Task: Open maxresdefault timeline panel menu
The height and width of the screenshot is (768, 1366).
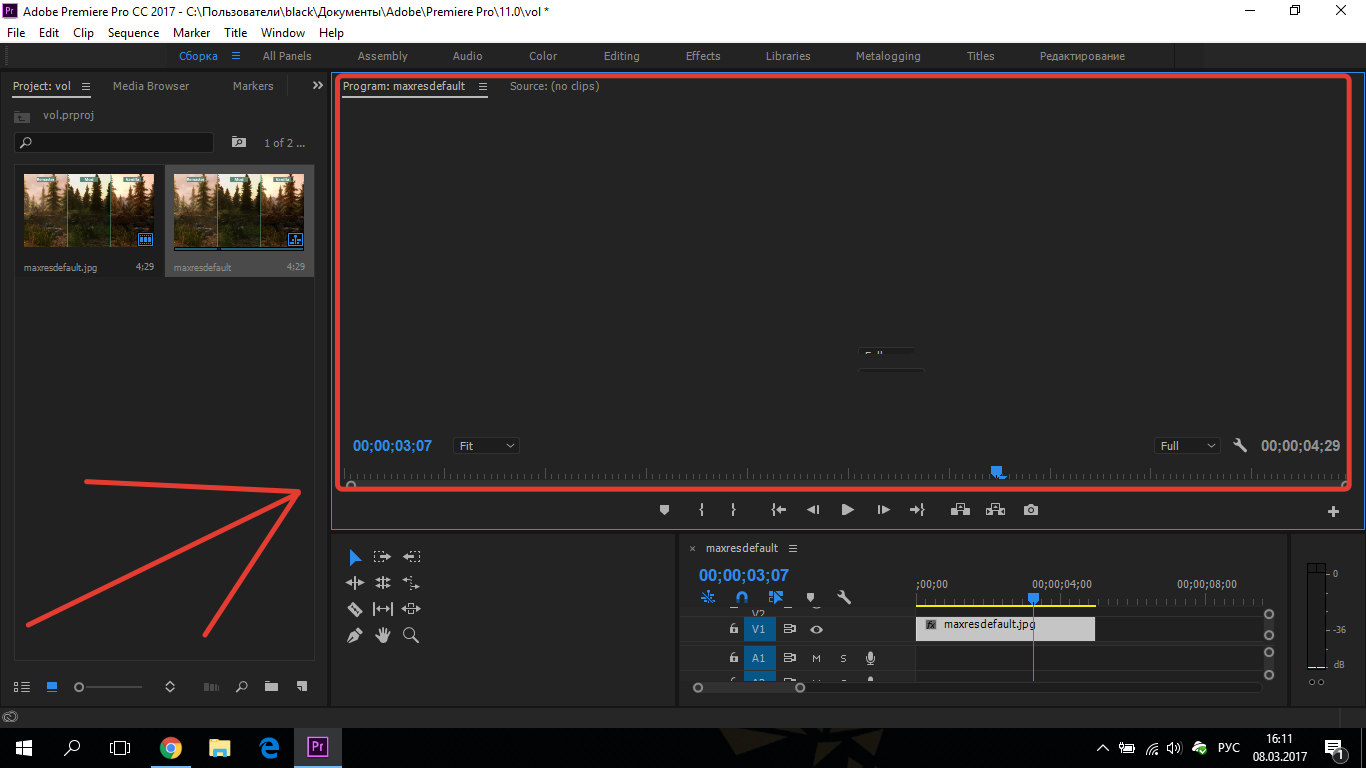Action: [793, 548]
